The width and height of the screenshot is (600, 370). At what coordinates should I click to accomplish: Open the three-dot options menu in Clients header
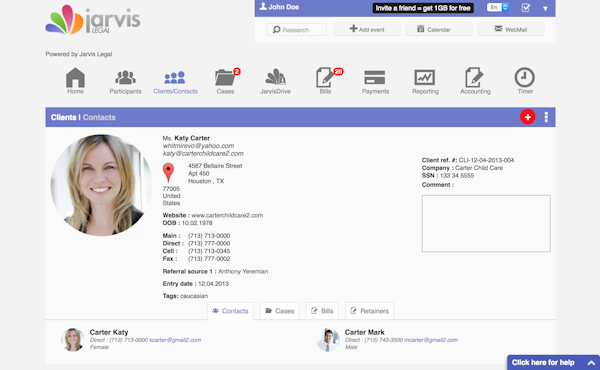[x=546, y=117]
